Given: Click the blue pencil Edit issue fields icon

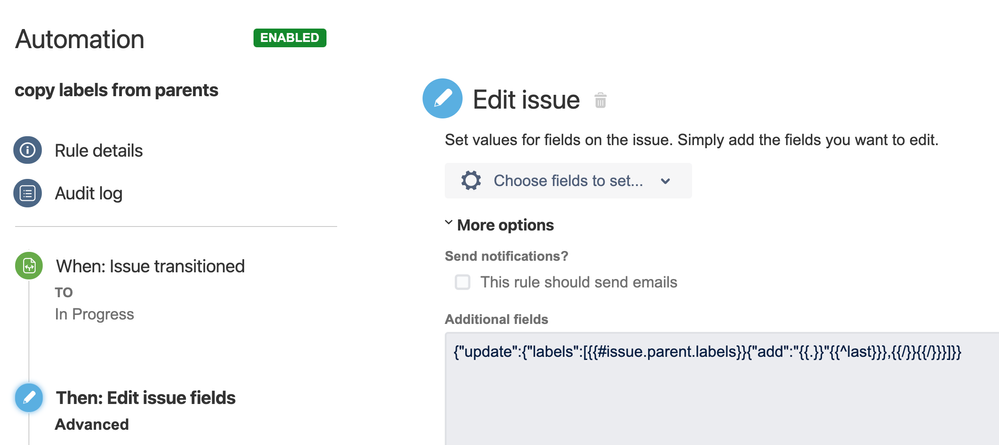Looking at the screenshot, I should pyautogui.click(x=29, y=398).
